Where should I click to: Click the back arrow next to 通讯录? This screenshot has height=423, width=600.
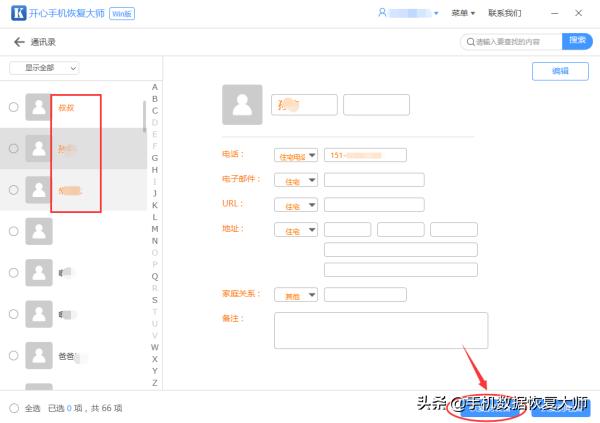click(18, 42)
